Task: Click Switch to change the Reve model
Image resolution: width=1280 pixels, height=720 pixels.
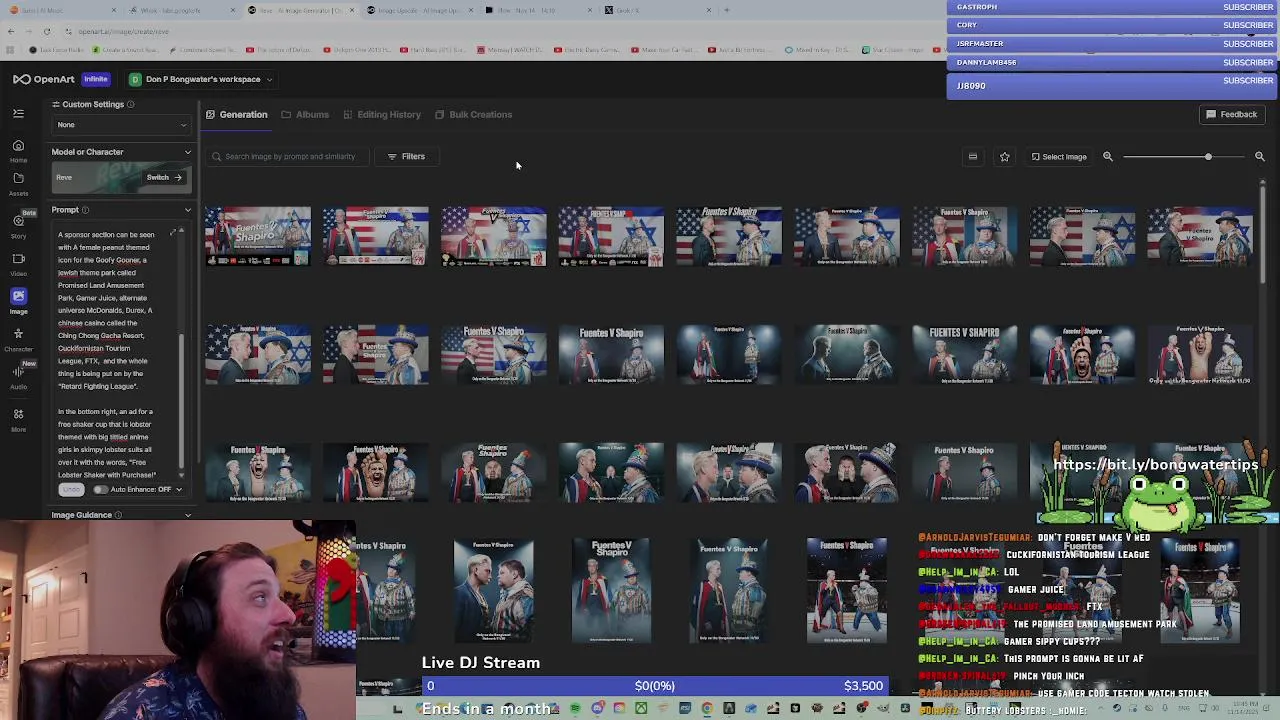Action: click(x=164, y=177)
